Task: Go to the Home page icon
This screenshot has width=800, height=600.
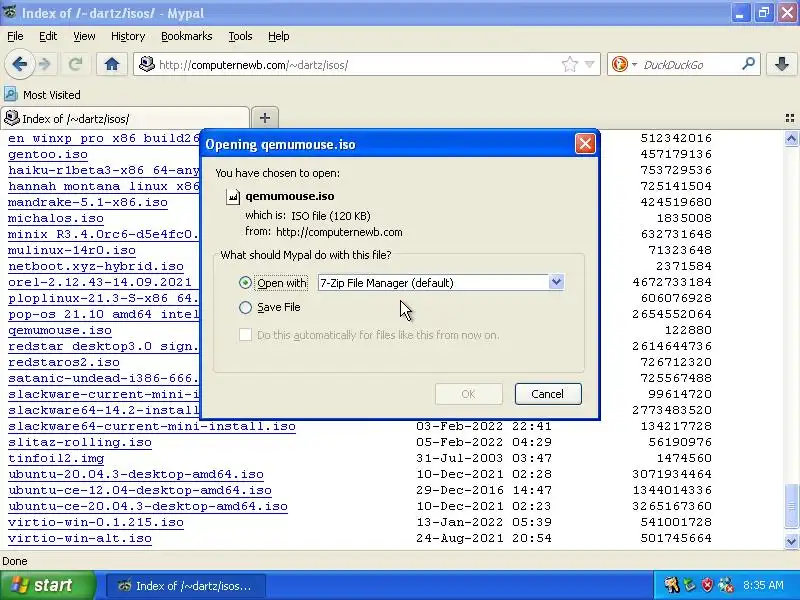Action: pos(112,64)
